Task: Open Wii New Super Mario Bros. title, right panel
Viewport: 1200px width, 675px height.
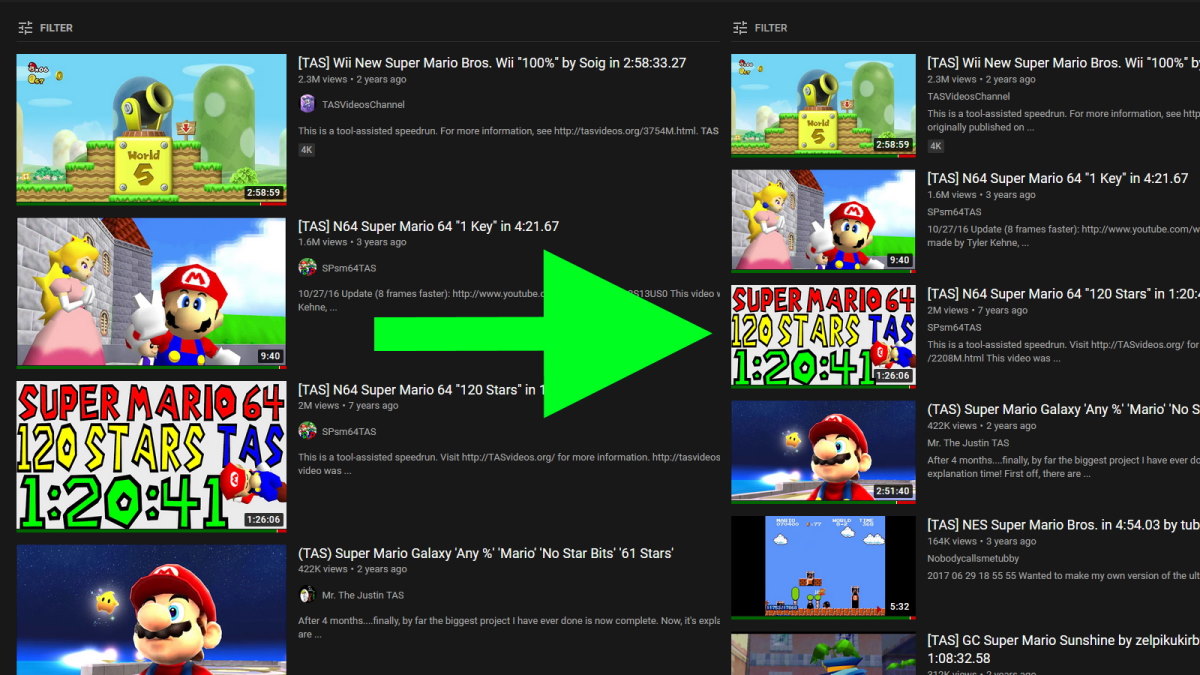Action: (1063, 62)
